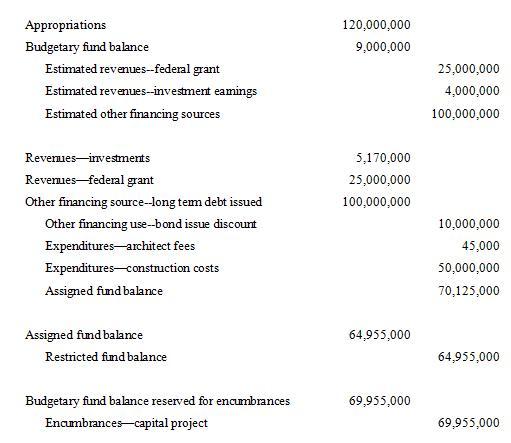Select the 5,170,000 debit amount
The height and width of the screenshot is (443, 511).
pos(383,158)
